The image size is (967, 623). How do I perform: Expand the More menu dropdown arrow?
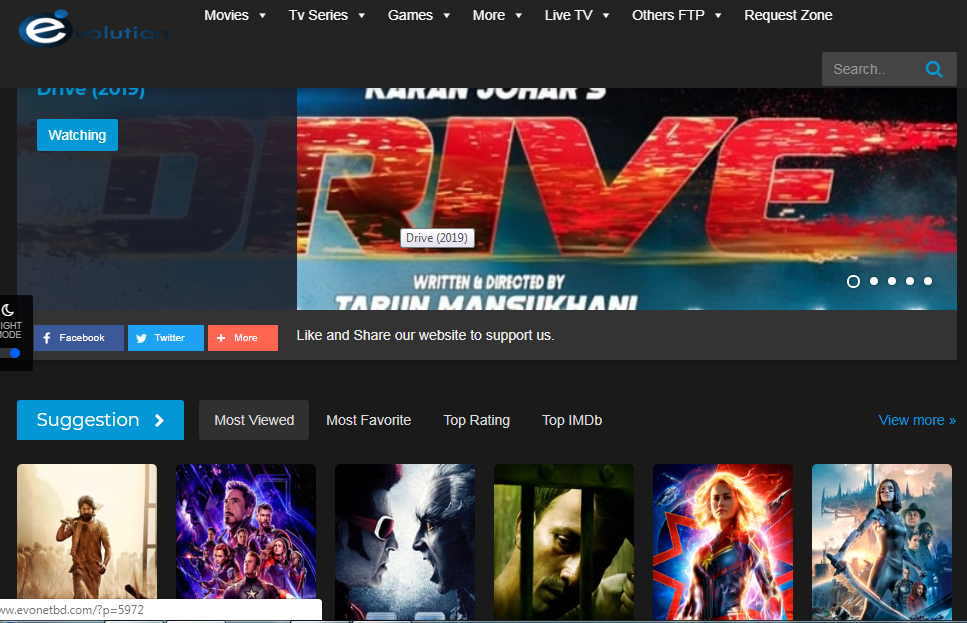pos(519,15)
